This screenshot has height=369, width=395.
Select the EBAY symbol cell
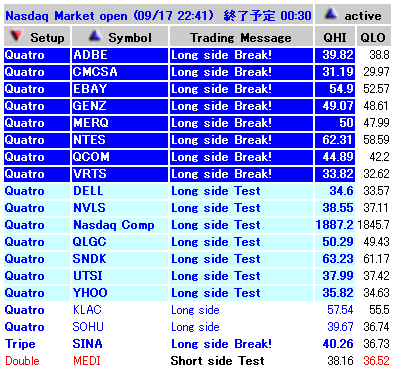click(120, 89)
